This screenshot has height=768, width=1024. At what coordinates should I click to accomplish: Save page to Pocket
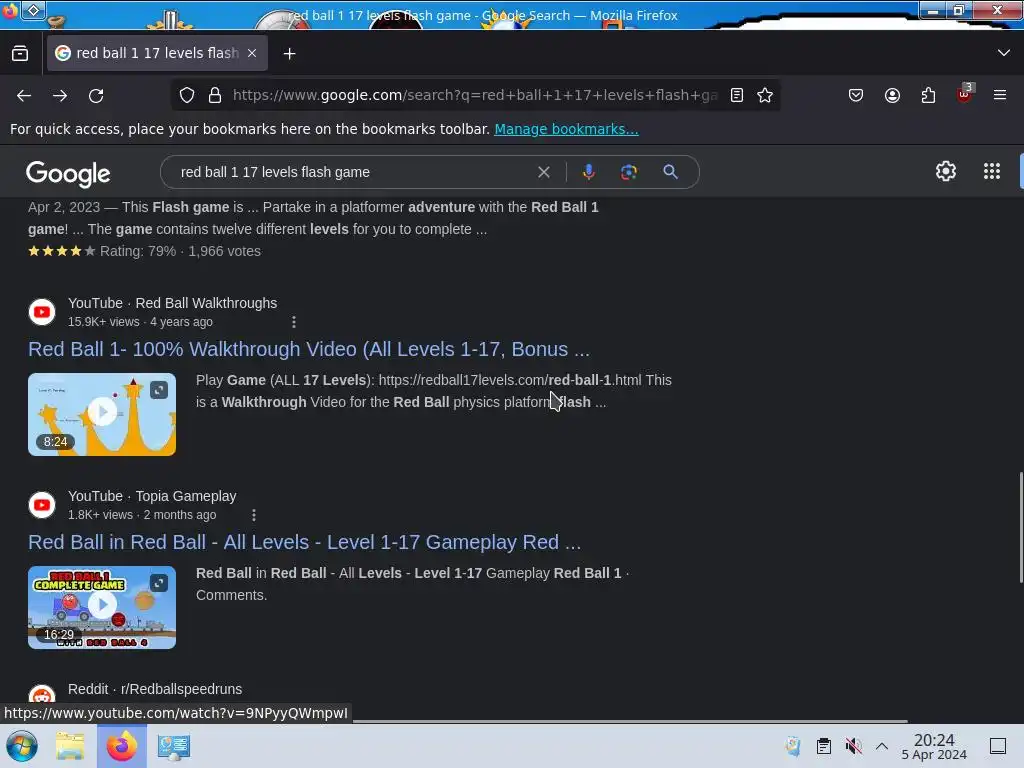856,95
